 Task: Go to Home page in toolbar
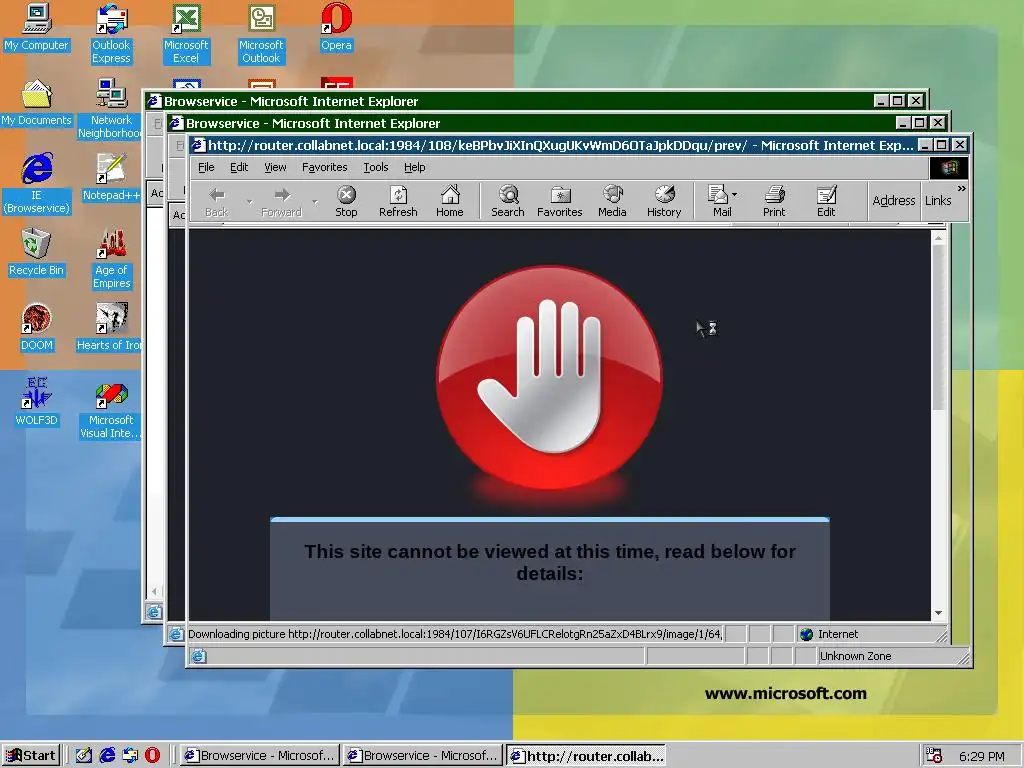[x=449, y=201]
